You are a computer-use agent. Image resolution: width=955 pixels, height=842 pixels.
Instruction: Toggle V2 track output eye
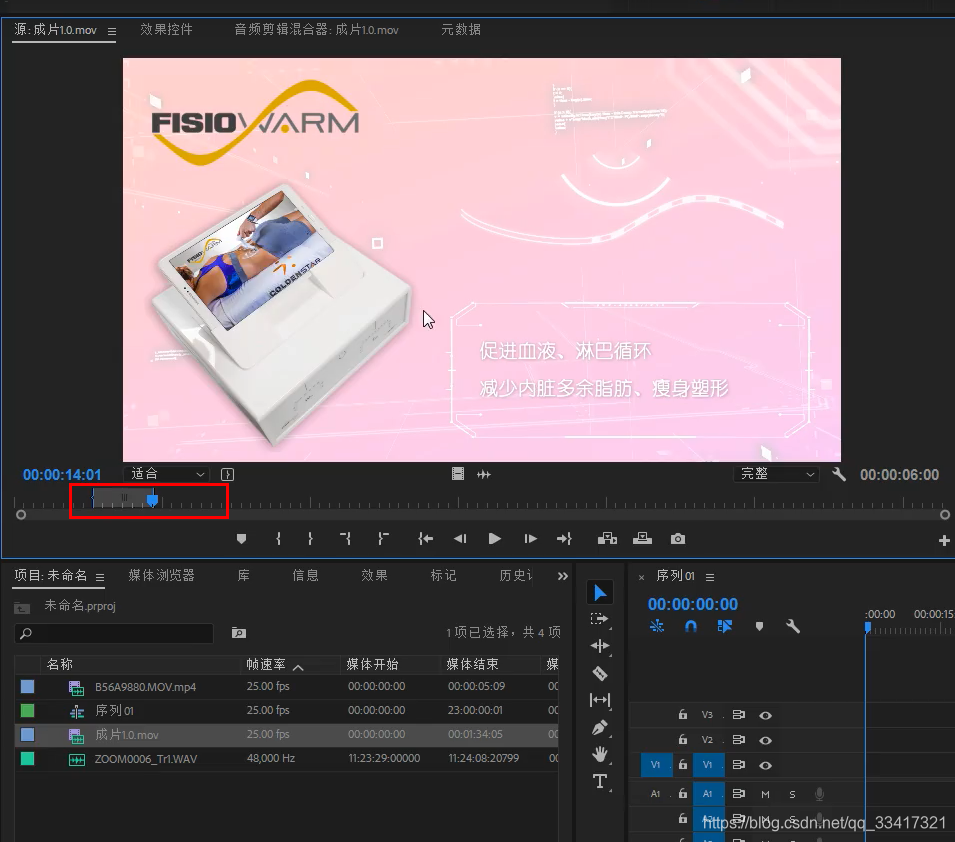[766, 740]
